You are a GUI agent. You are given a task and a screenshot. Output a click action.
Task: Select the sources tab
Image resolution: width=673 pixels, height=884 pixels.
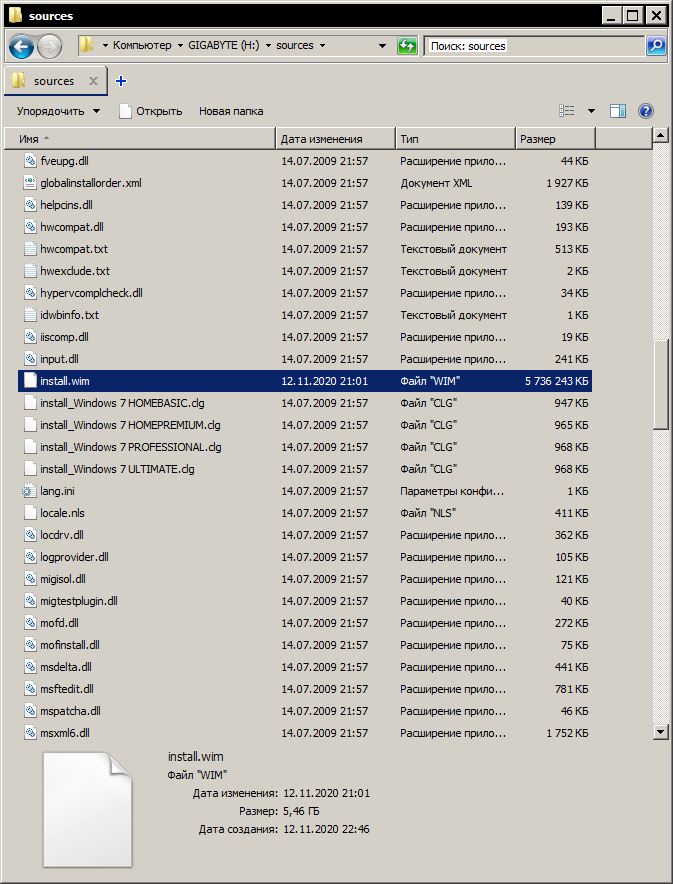54,81
